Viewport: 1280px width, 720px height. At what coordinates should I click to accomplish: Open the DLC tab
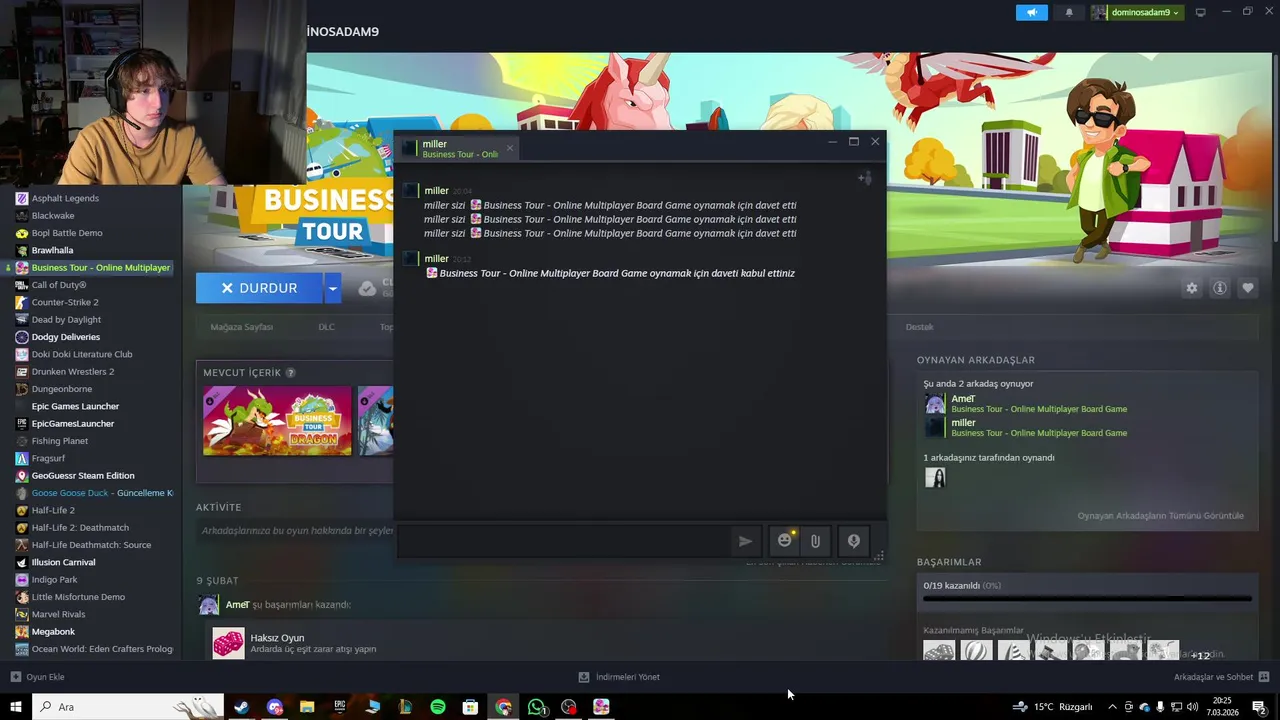click(326, 327)
